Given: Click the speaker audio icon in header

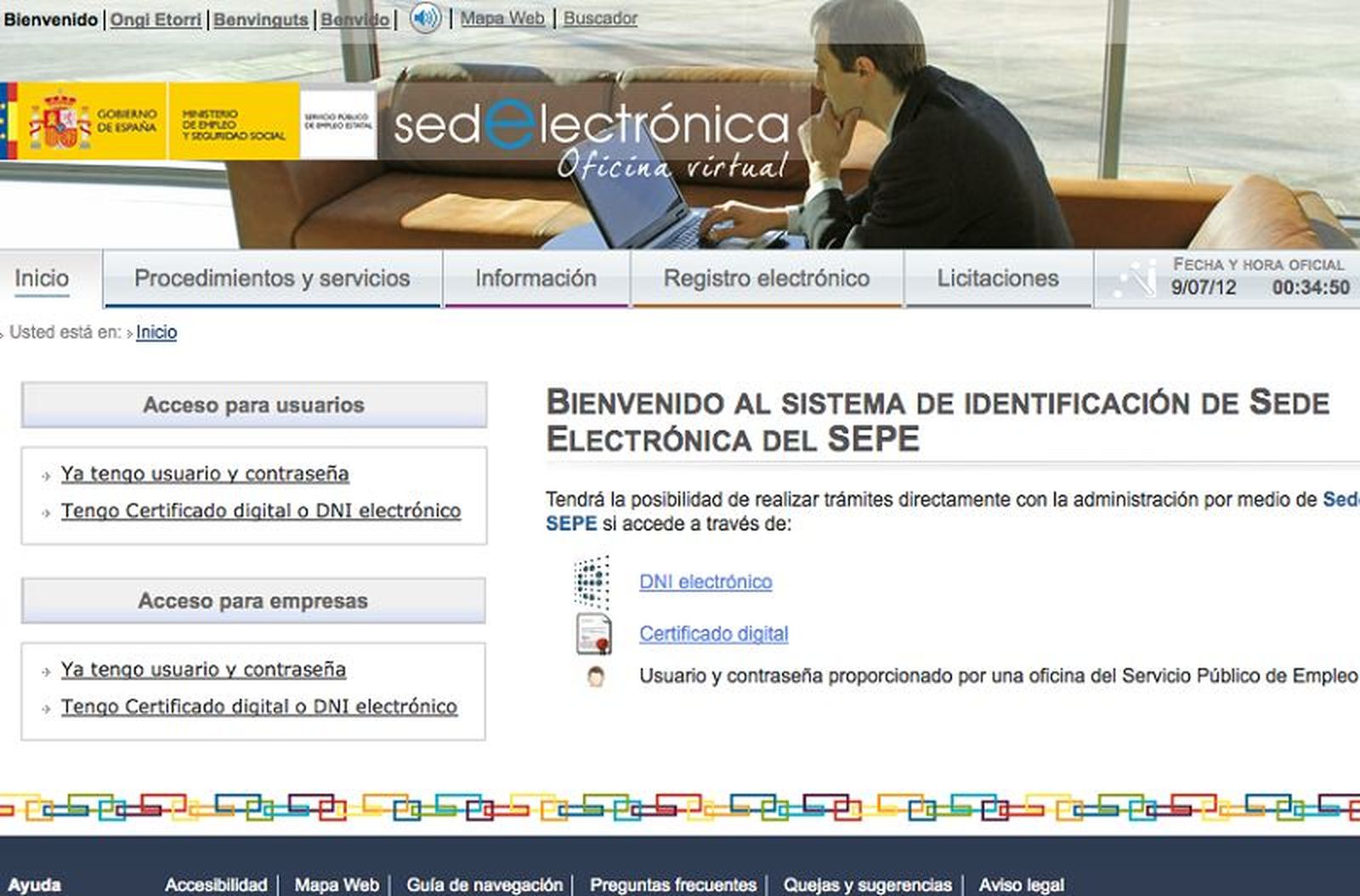Looking at the screenshot, I should (425, 18).
